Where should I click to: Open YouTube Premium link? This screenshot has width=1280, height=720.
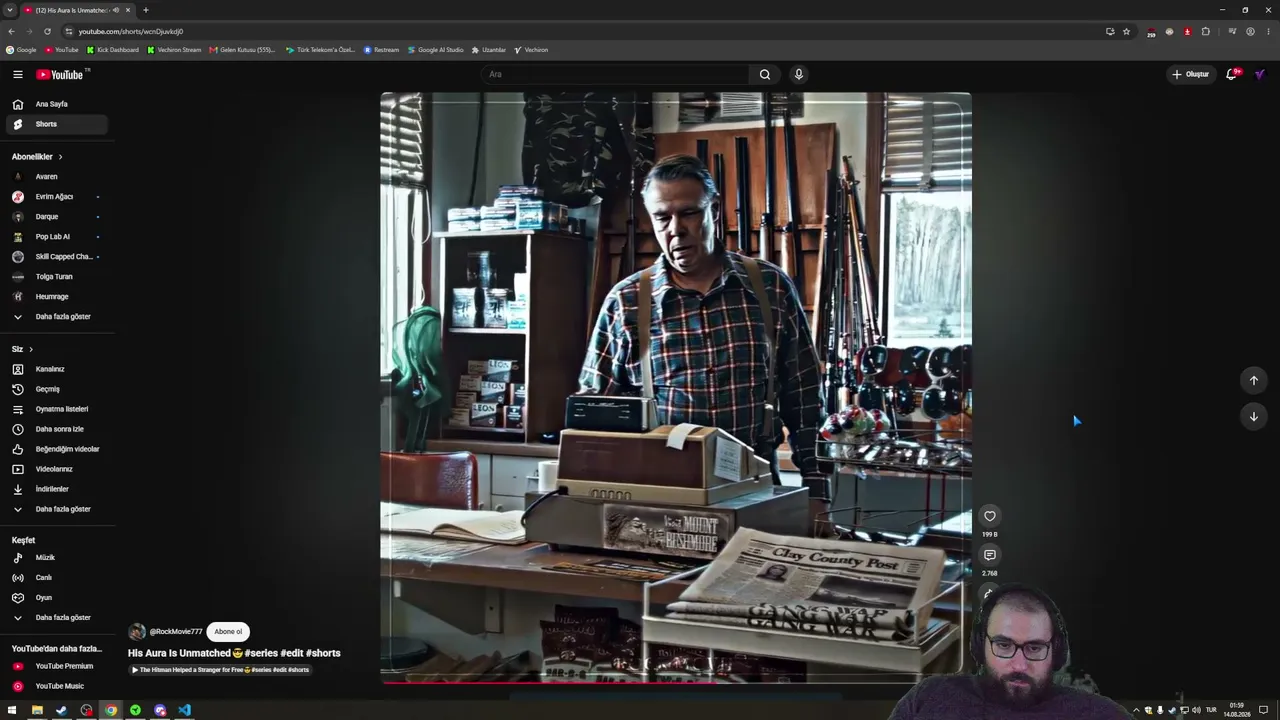pos(56,666)
